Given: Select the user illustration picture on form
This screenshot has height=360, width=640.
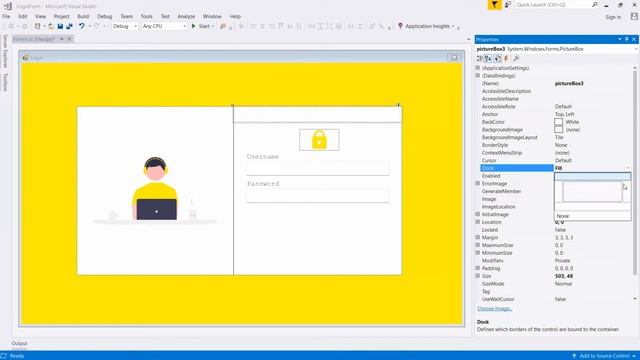Looking at the screenshot, I should [155, 191].
